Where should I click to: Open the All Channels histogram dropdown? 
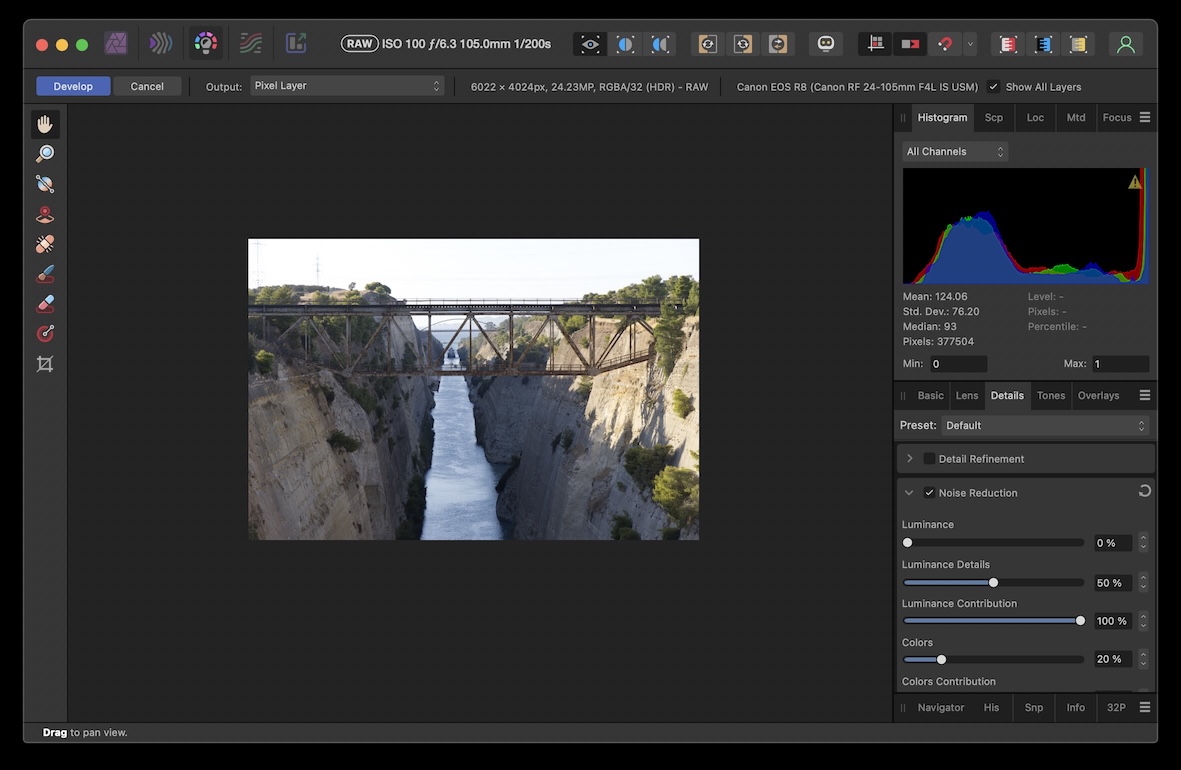(x=954, y=152)
